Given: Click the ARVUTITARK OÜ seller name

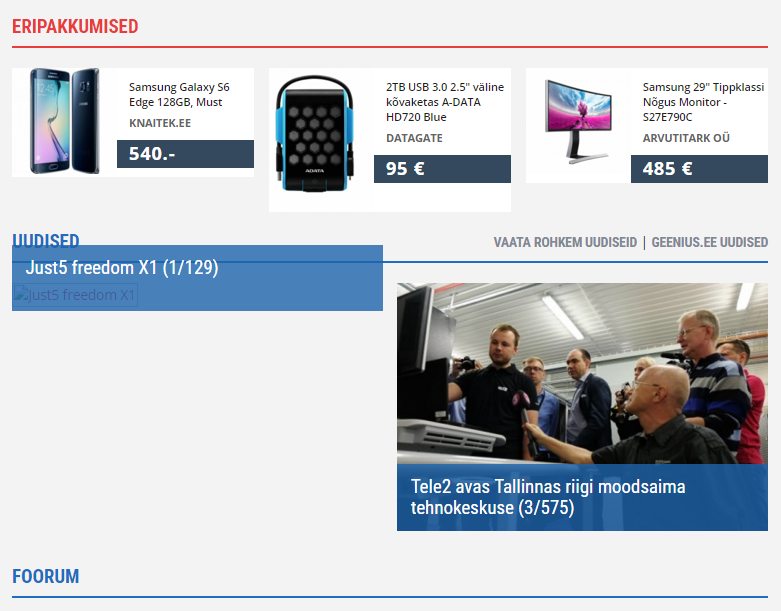Looking at the screenshot, I should coord(686,138).
